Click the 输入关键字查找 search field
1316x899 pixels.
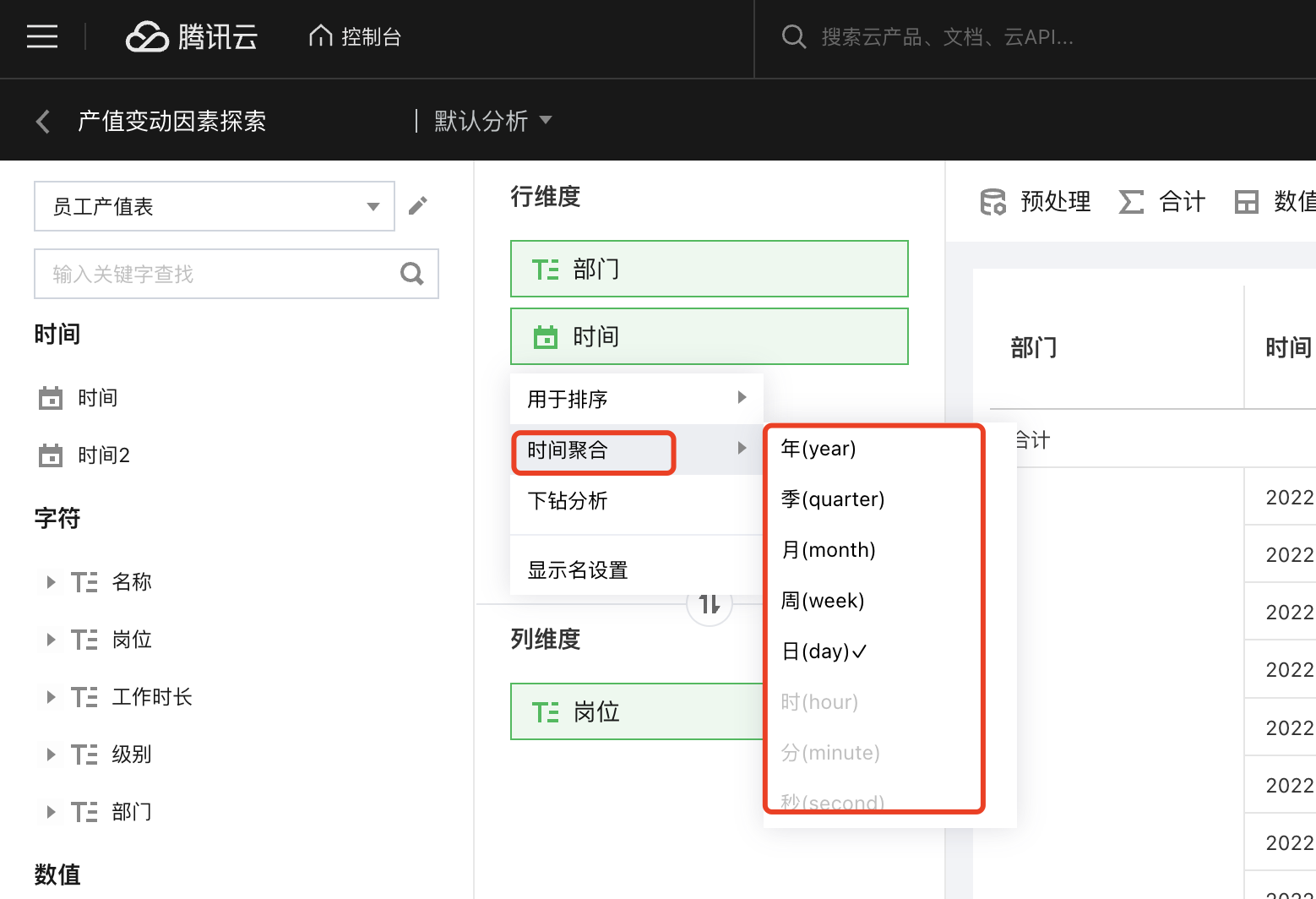pyautogui.click(x=215, y=274)
